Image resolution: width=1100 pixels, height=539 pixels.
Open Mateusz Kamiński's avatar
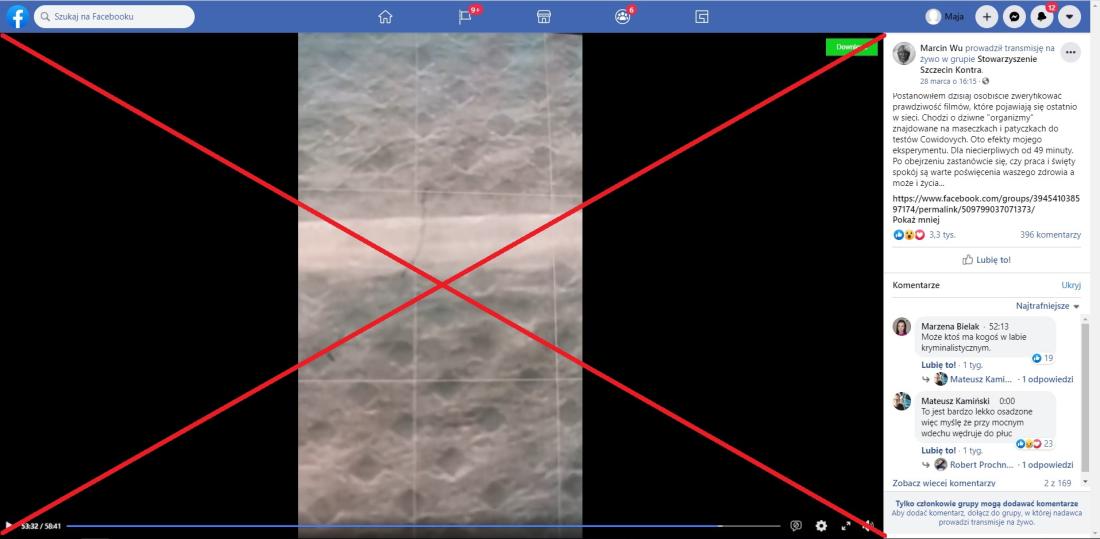tap(901, 401)
